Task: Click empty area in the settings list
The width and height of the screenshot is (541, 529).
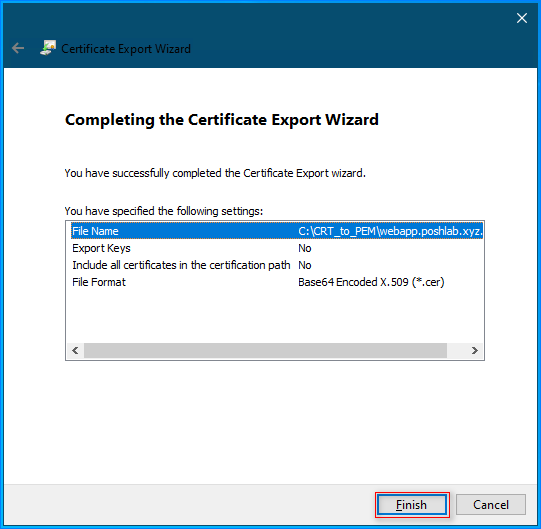Action: [275, 316]
